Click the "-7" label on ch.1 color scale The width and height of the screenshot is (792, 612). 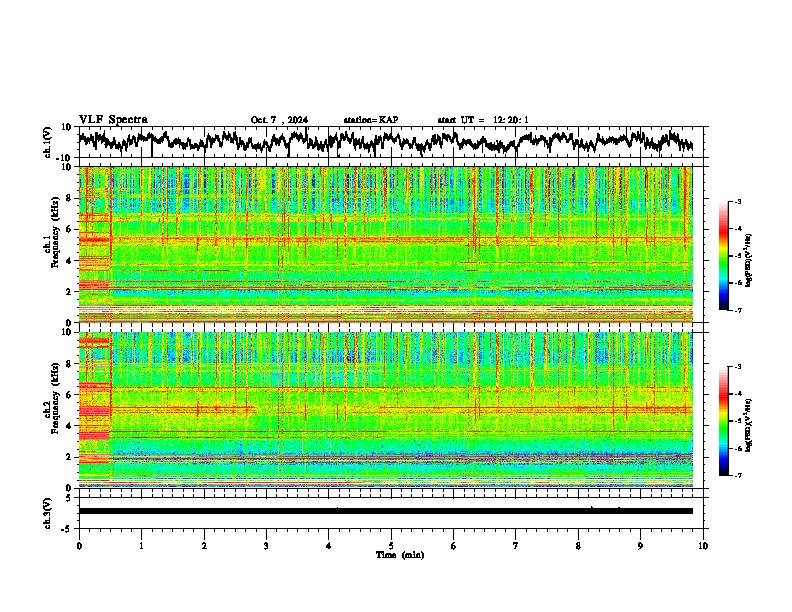point(737,311)
